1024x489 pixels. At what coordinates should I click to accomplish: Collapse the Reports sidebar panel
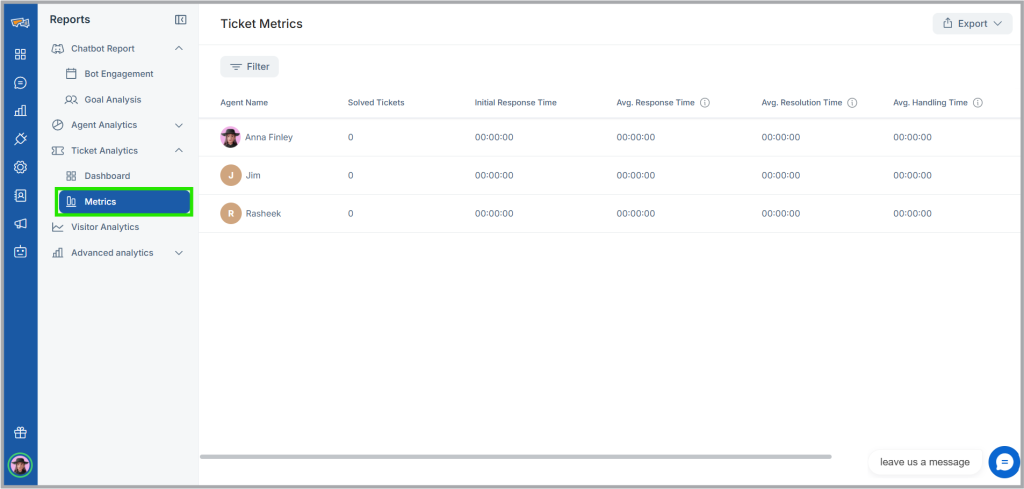(x=181, y=20)
